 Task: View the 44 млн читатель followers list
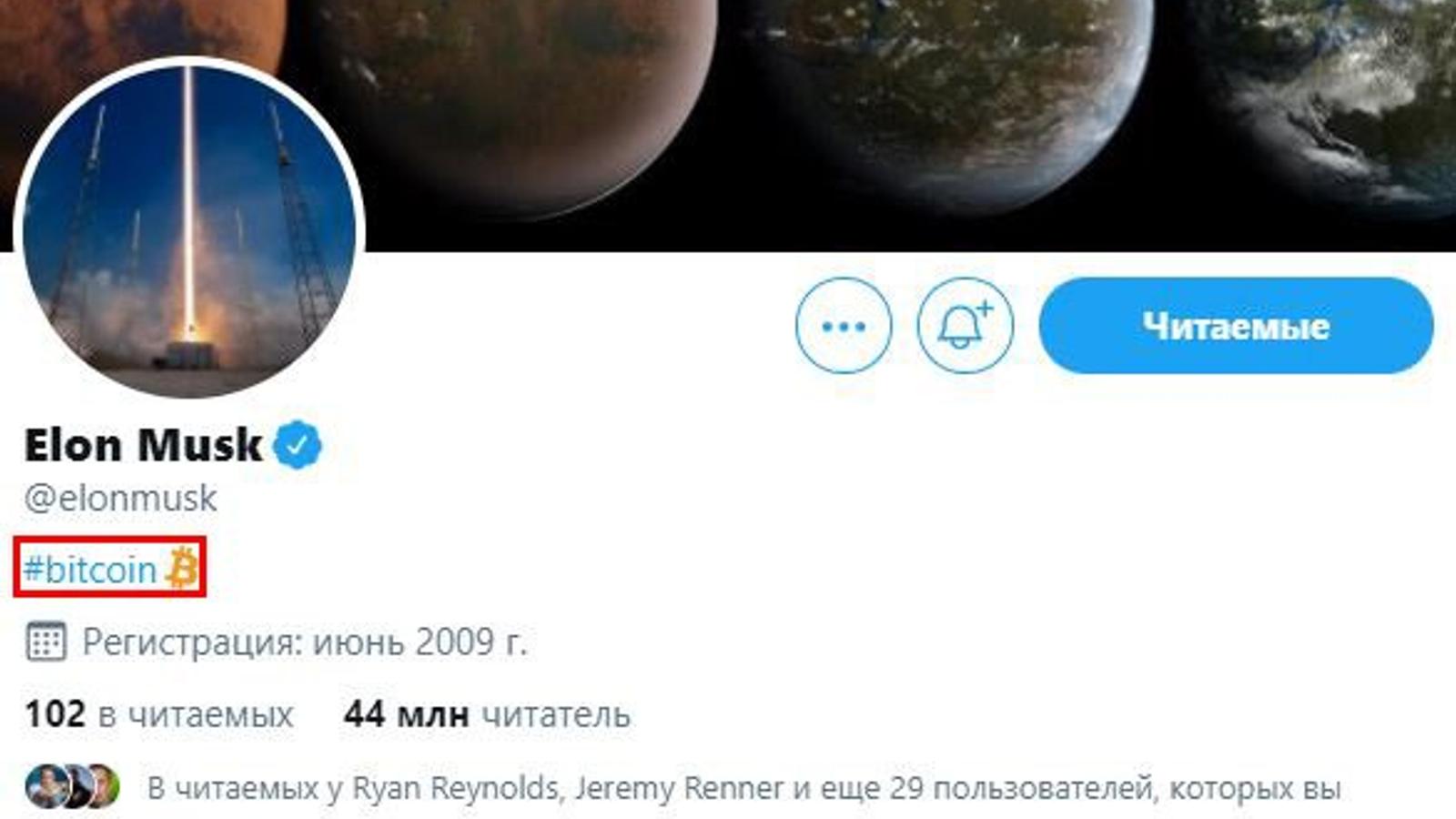[487, 714]
